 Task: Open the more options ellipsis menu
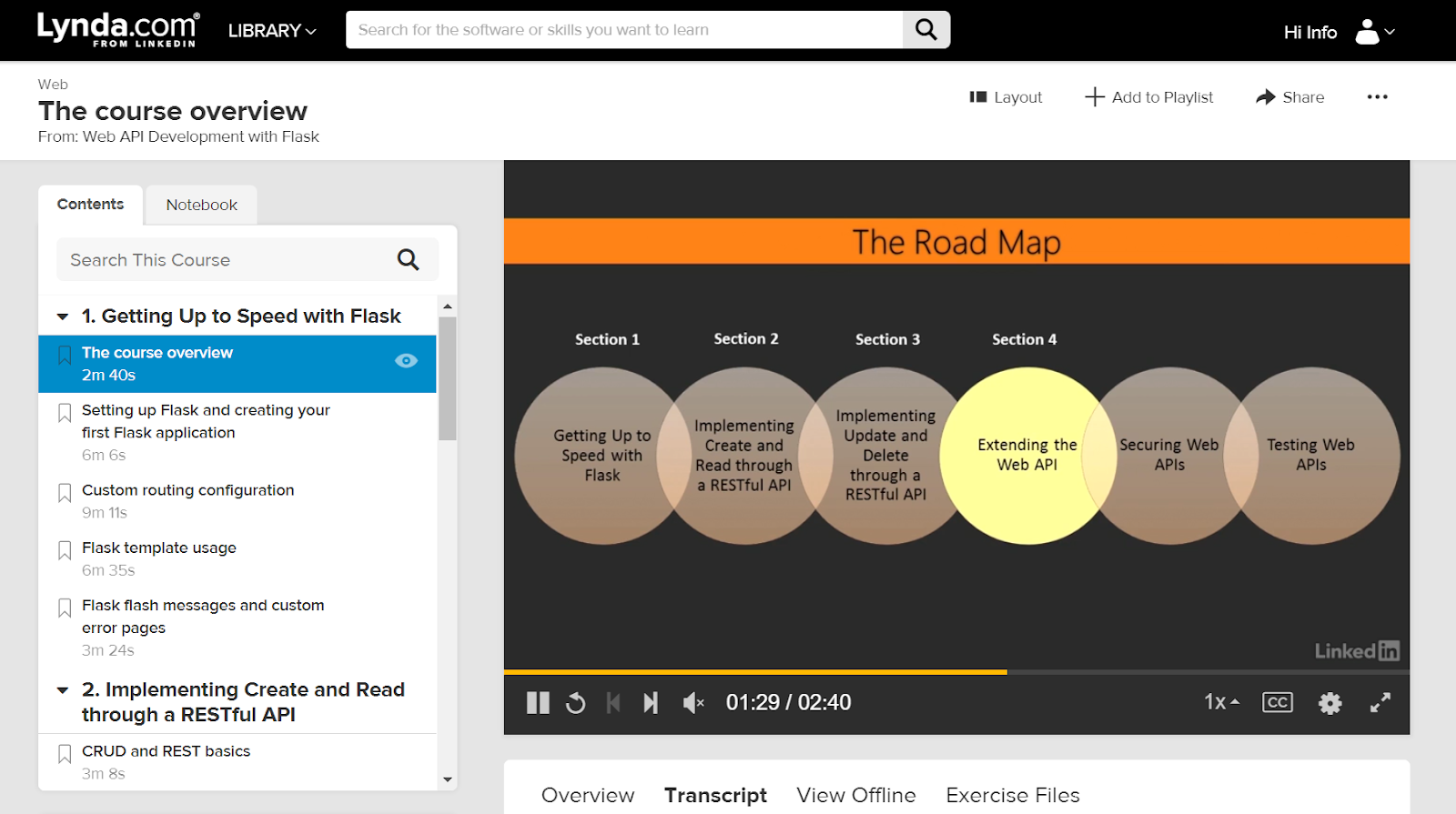point(1377,97)
